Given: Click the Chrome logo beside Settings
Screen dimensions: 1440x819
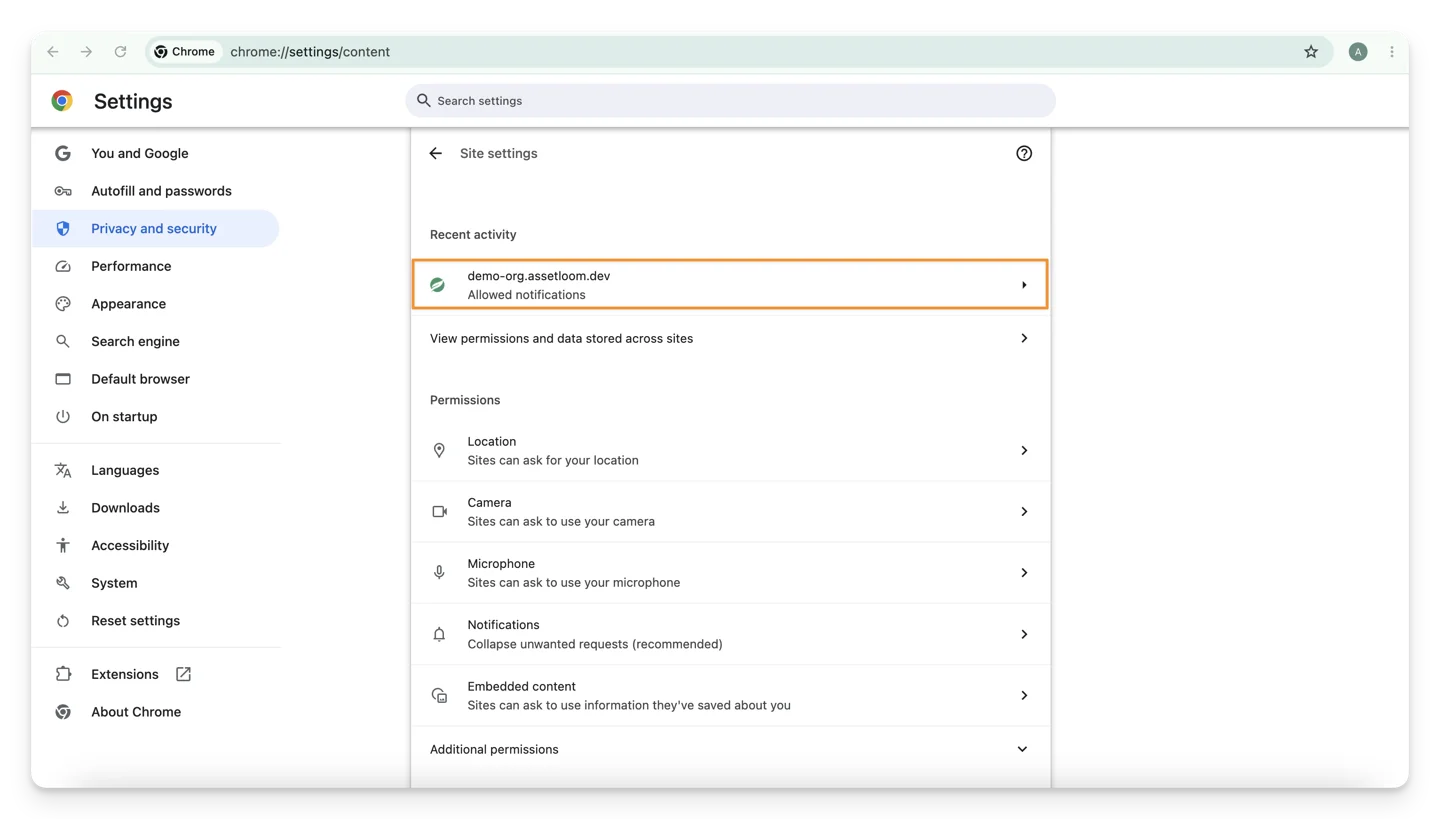Looking at the screenshot, I should tap(62, 101).
